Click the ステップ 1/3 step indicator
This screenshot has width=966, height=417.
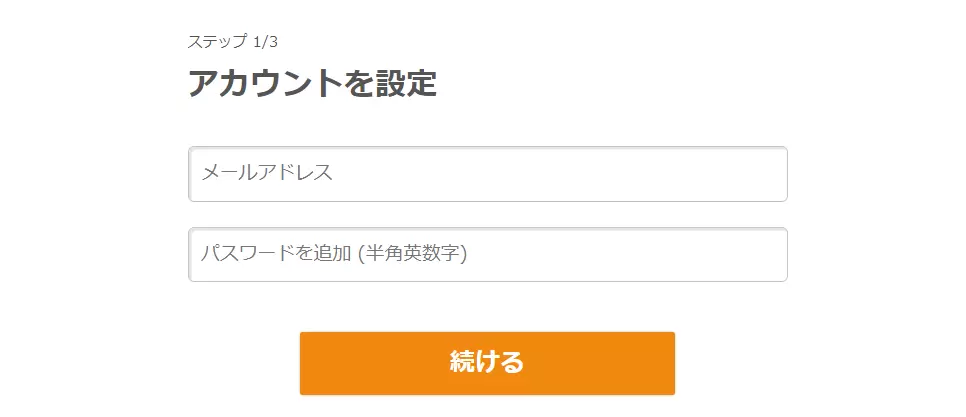tap(232, 42)
